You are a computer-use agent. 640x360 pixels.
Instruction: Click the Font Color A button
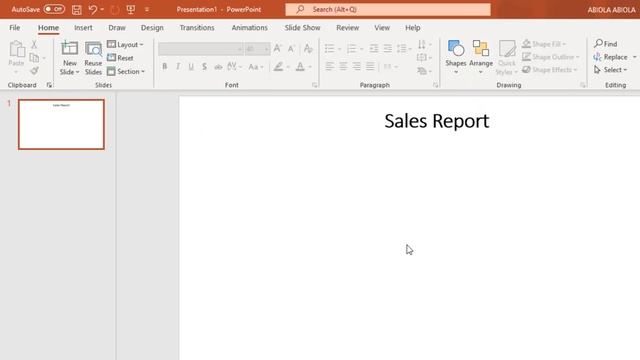point(300,67)
